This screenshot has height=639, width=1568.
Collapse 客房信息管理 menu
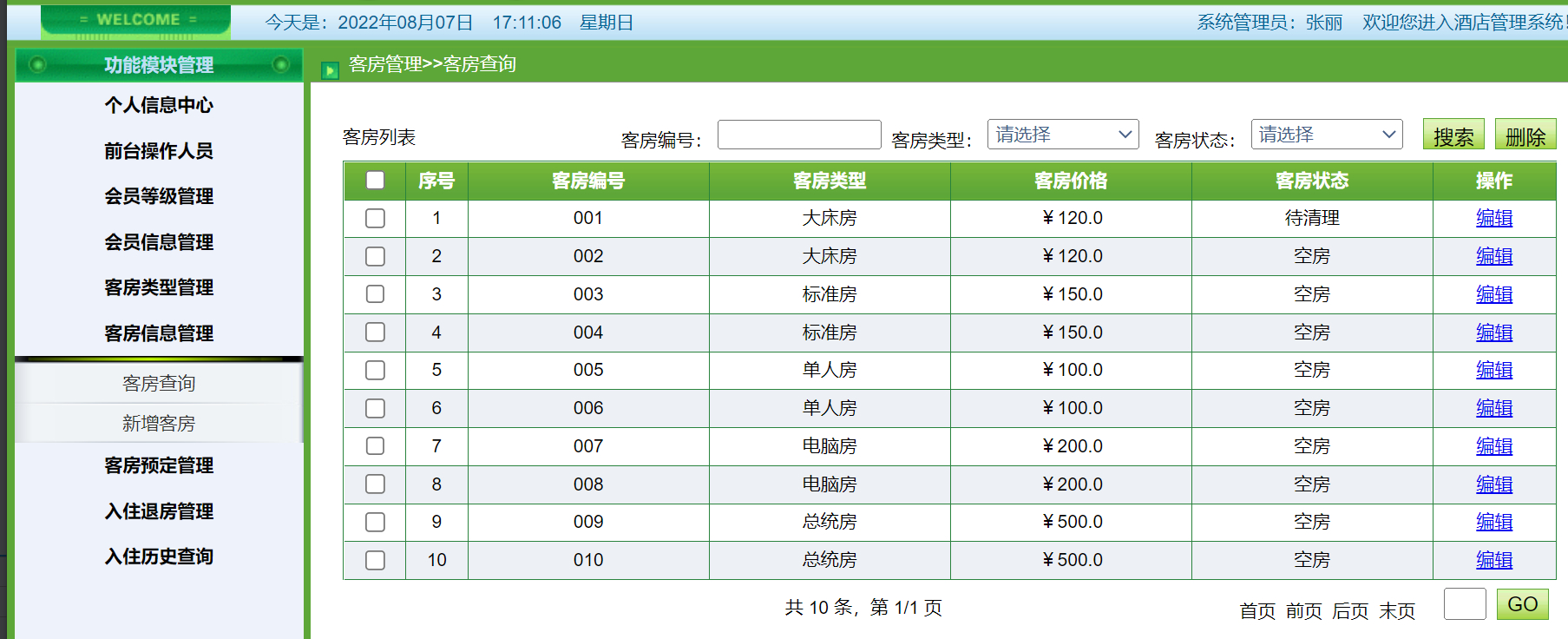159,333
